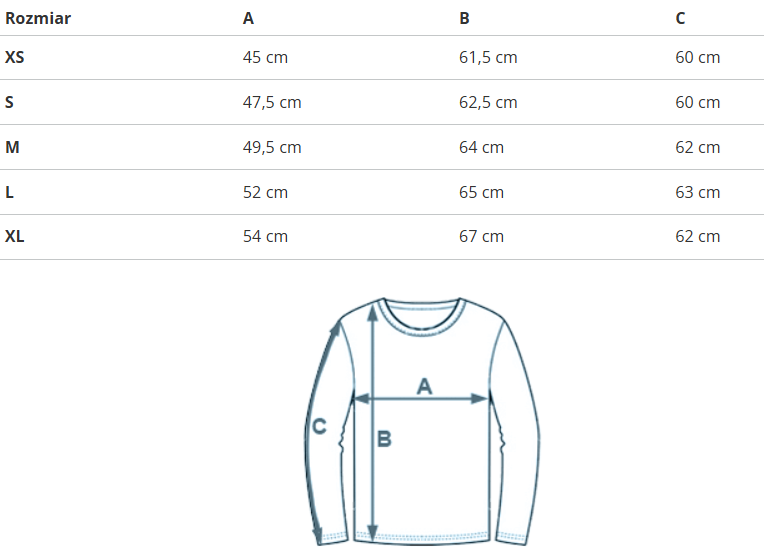
Task: Click the letter A label on sweater diagram
Action: point(424,385)
